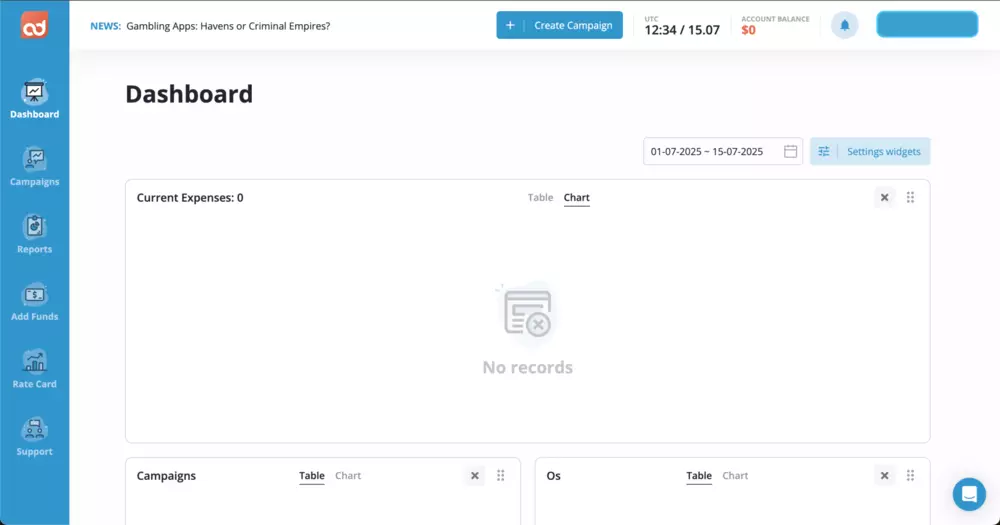
Task: Open news headline about Gambling Apps
Action: click(228, 26)
